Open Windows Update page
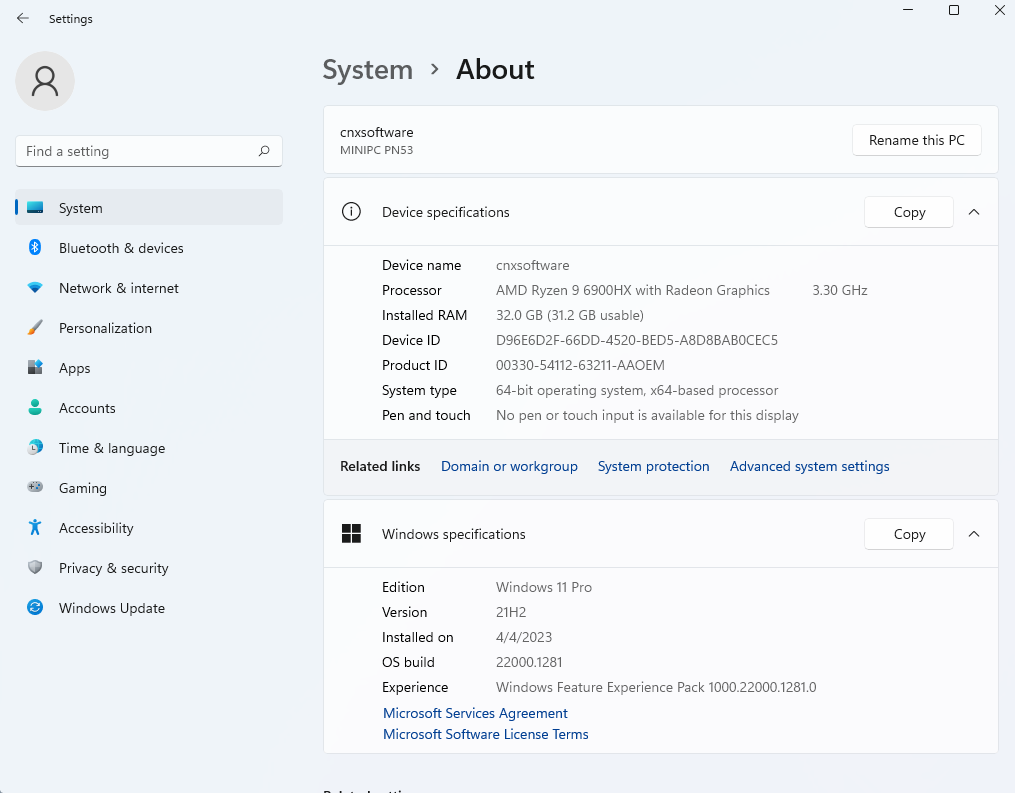Image resolution: width=1015 pixels, height=793 pixels. click(x=149, y=608)
